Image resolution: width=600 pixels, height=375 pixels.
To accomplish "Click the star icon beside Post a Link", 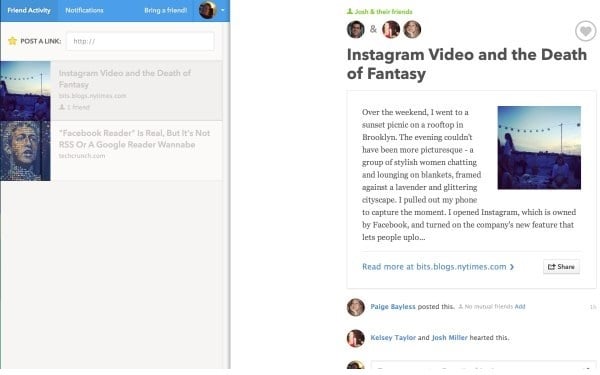I will click(12, 41).
